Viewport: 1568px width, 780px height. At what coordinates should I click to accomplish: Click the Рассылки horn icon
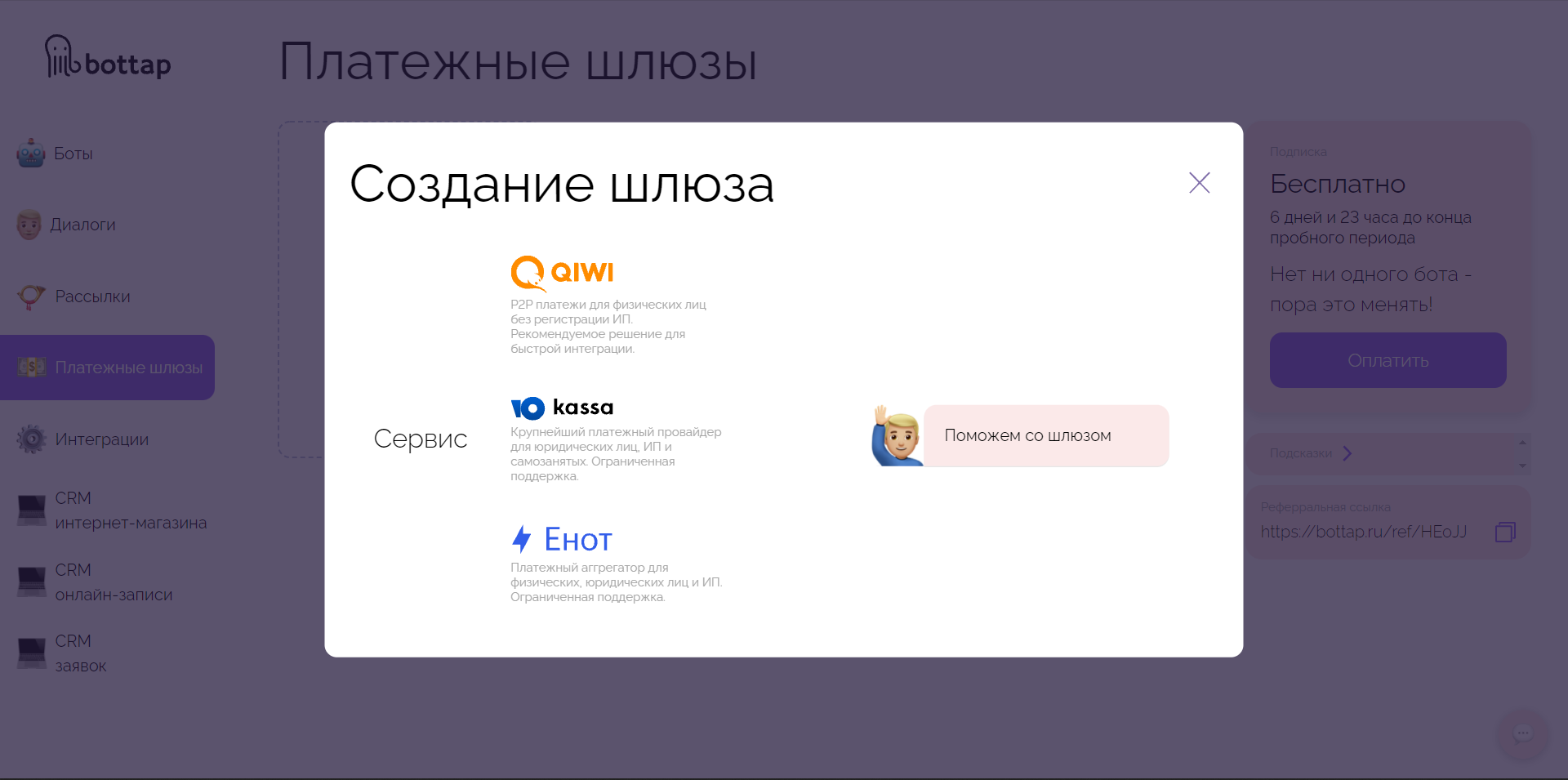31,296
